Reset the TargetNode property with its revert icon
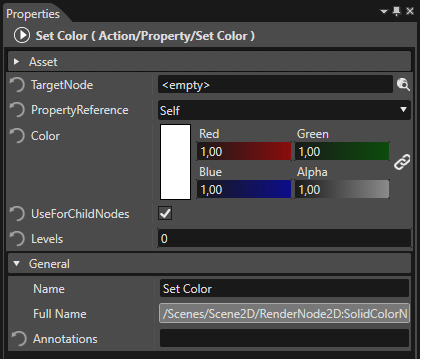The width and height of the screenshot is (421, 360). point(17,85)
